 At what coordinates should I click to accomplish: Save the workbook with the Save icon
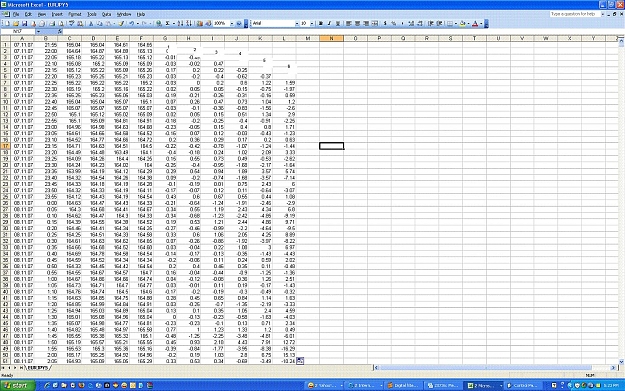coord(24,24)
